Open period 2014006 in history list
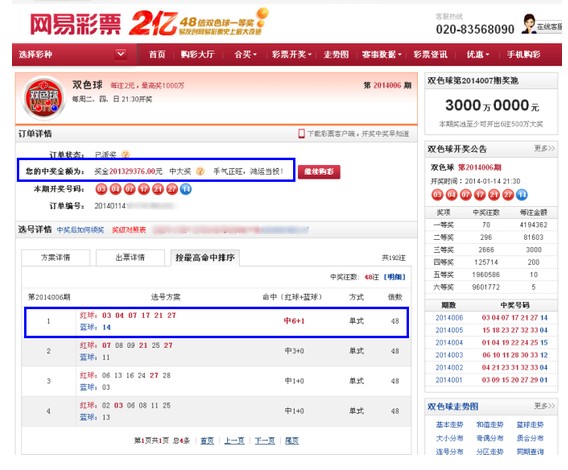The width and height of the screenshot is (568, 470). coord(449,318)
